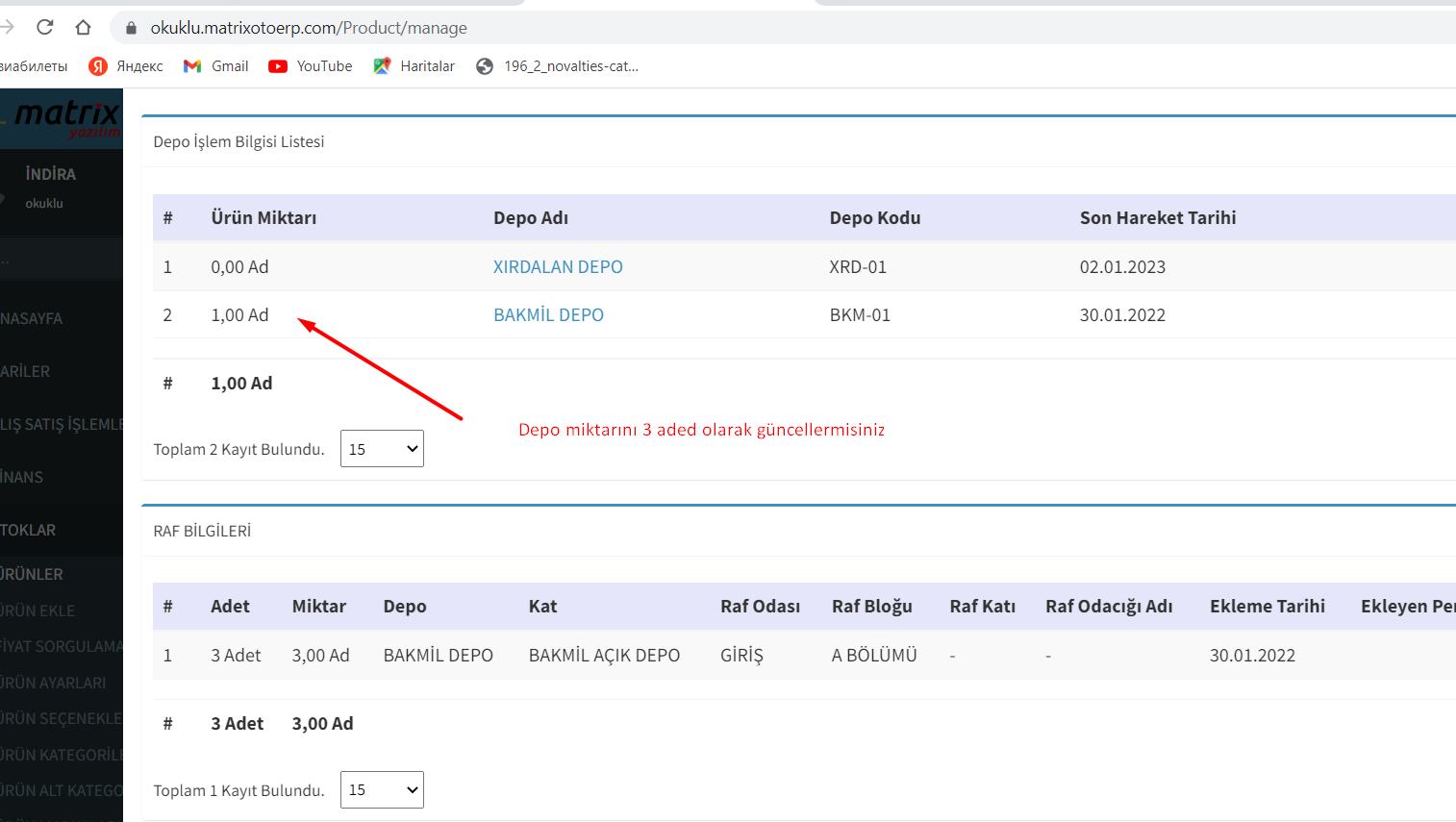The width and height of the screenshot is (1456, 822).
Task: Open the Haritalar maps bookmark
Action: pos(414,66)
